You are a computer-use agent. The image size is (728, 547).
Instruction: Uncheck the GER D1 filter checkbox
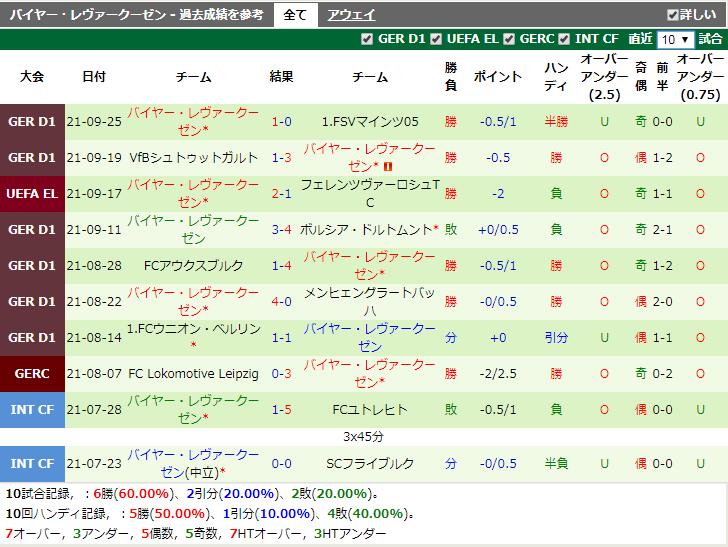367,39
